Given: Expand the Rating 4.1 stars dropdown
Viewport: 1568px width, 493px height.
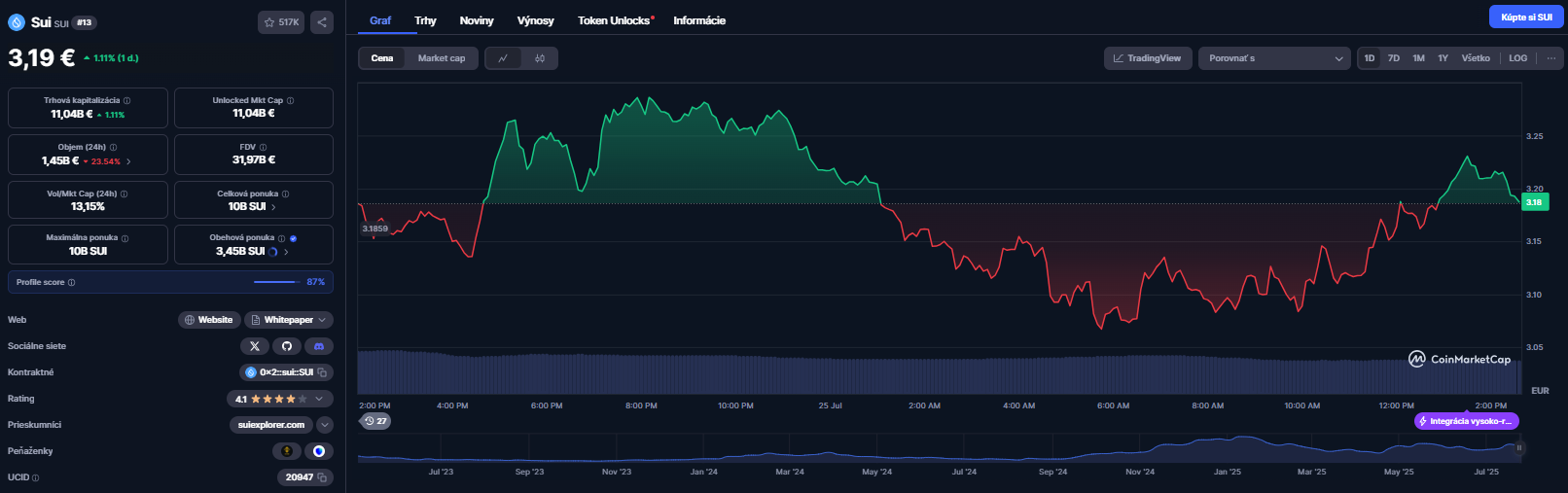Looking at the screenshot, I should (319, 399).
